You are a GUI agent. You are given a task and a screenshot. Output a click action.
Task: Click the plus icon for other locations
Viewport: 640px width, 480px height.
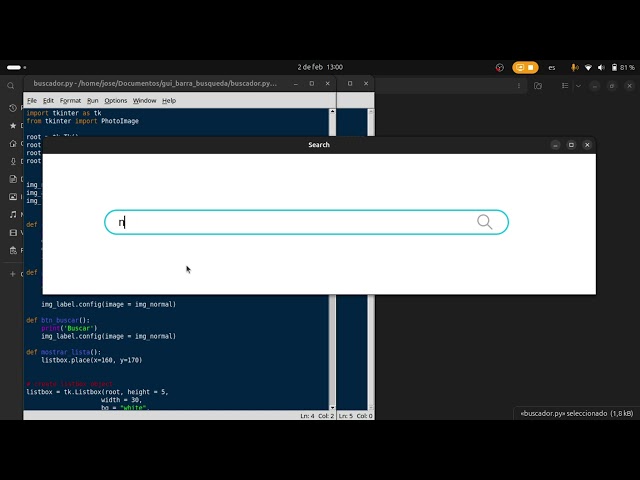[13, 274]
